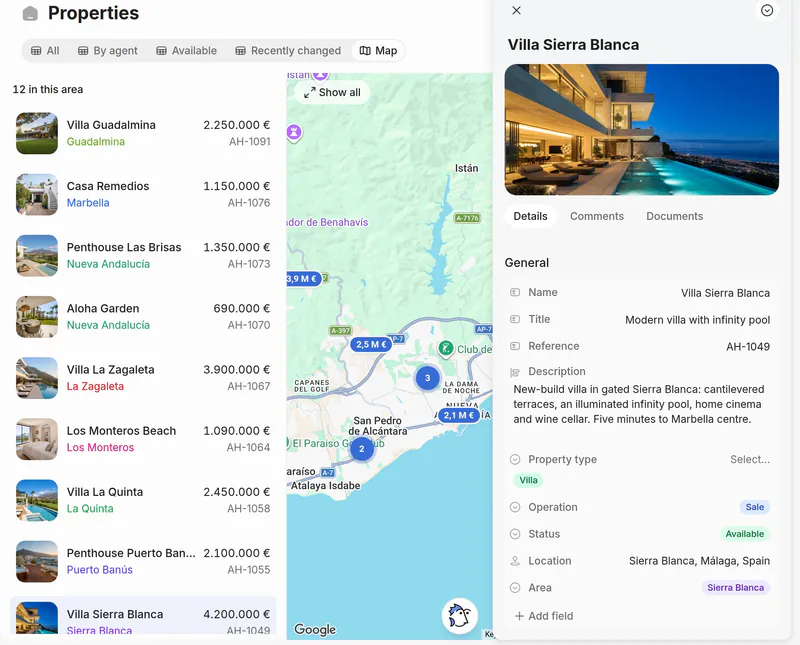Click the Guadalmina area label
Screen dimensions: 800x645
(96, 142)
